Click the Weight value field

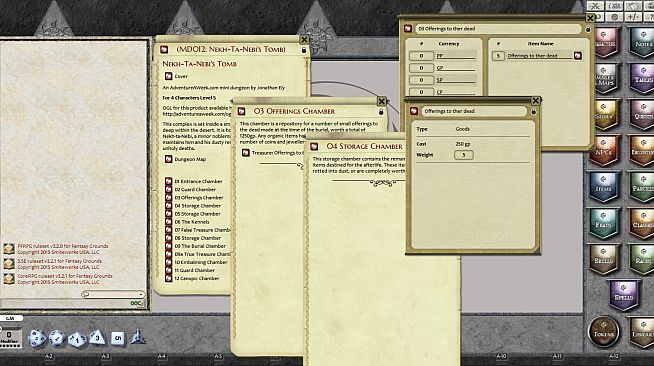click(x=463, y=155)
